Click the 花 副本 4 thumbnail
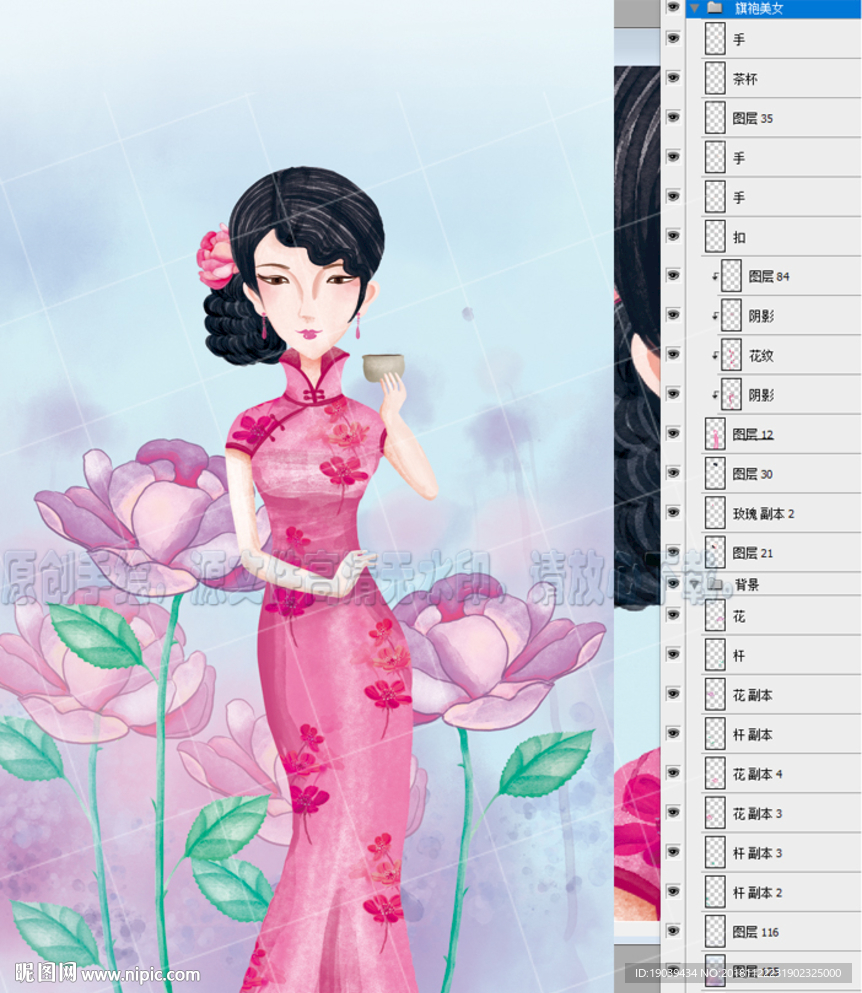 coord(715,773)
